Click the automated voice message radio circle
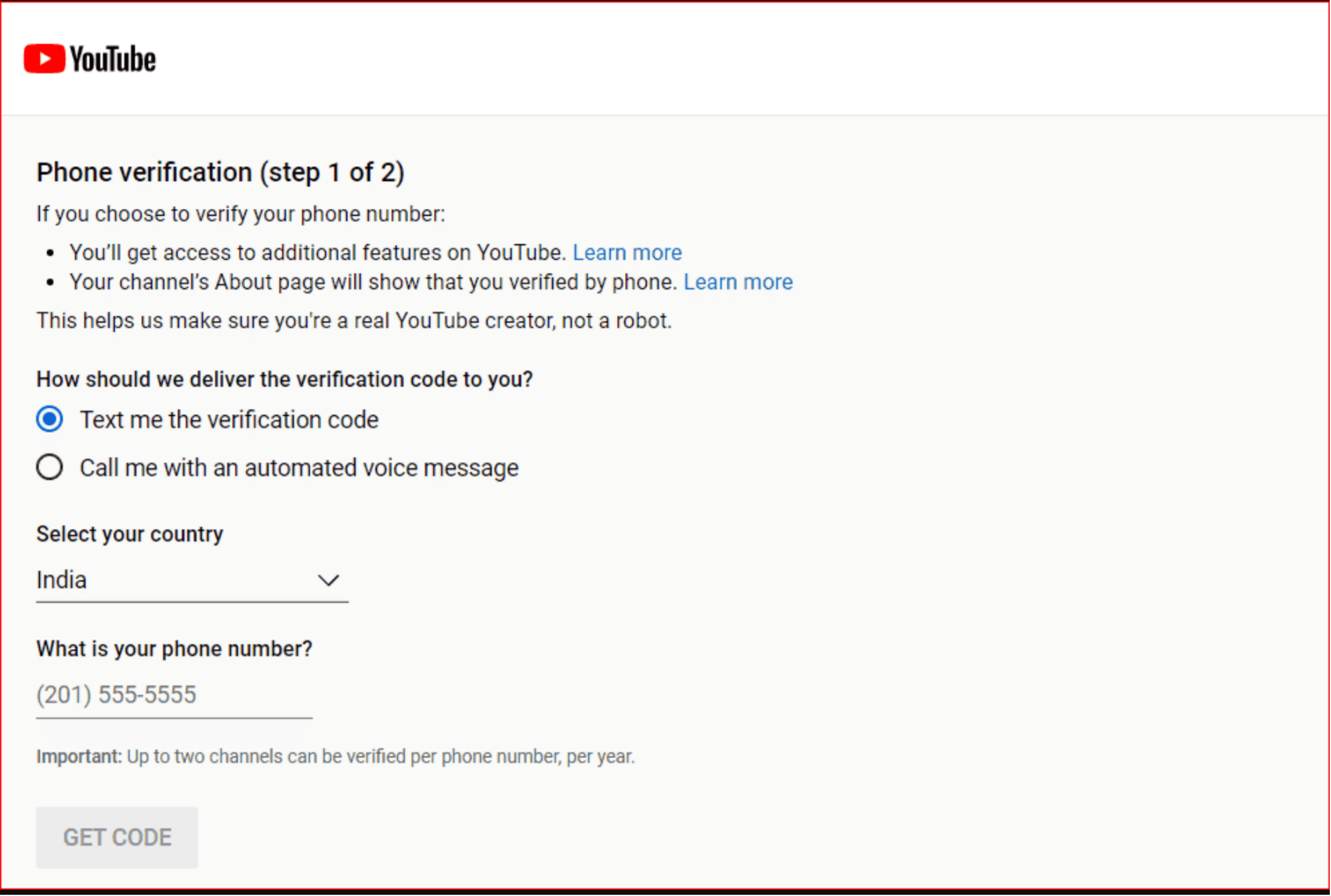The height and width of the screenshot is (896, 1331). (49, 467)
